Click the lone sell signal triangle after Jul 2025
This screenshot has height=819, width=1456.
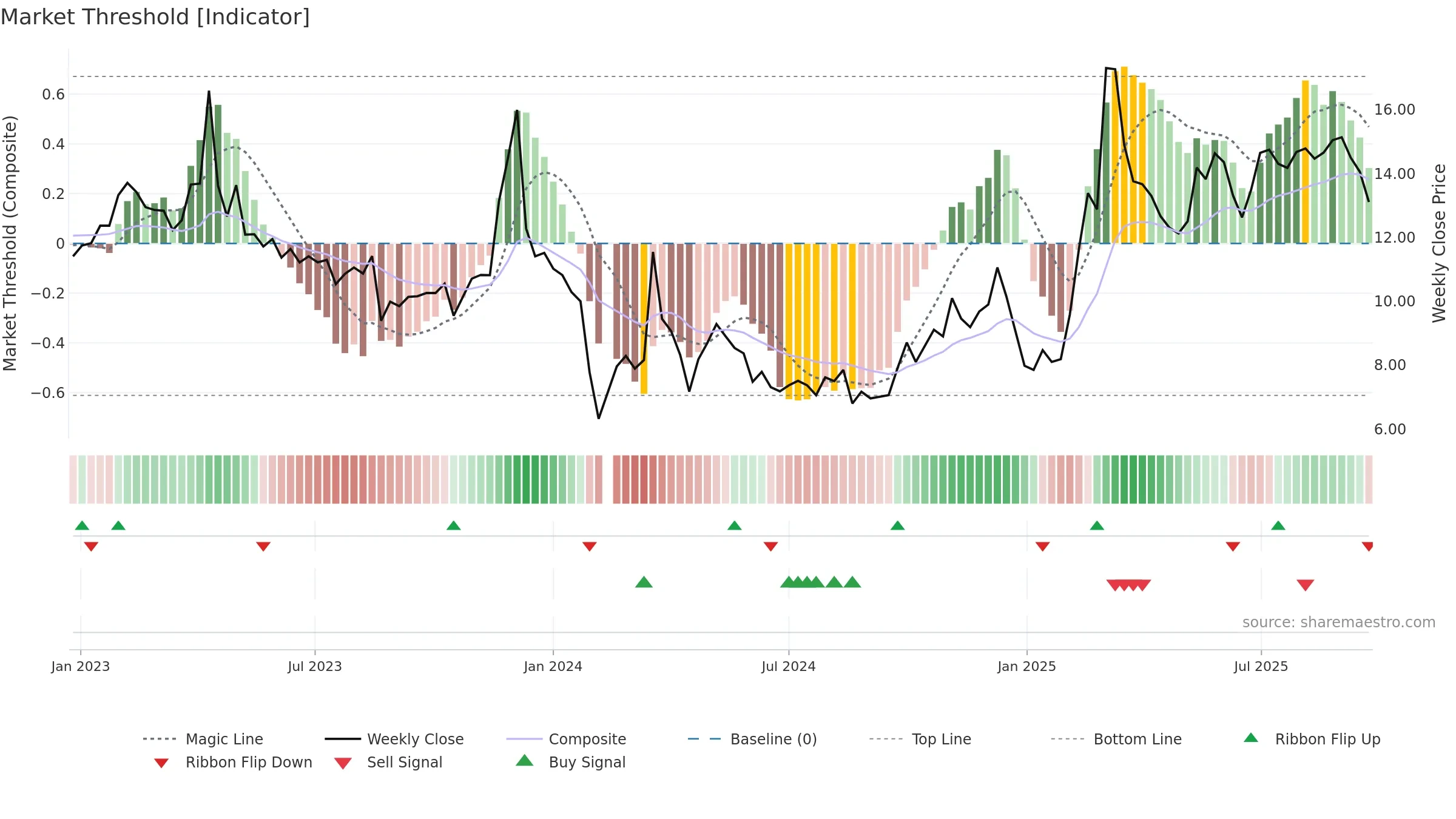click(1306, 585)
